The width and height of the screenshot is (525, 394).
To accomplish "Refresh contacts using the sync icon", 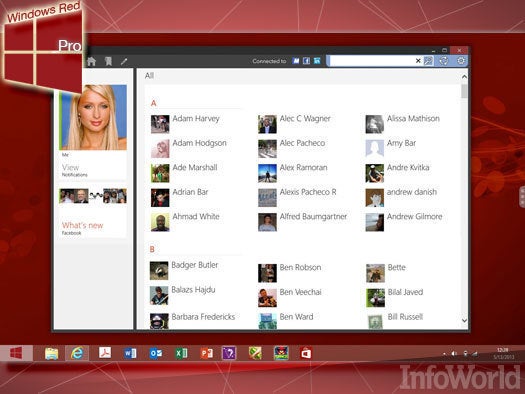I will tap(444, 61).
